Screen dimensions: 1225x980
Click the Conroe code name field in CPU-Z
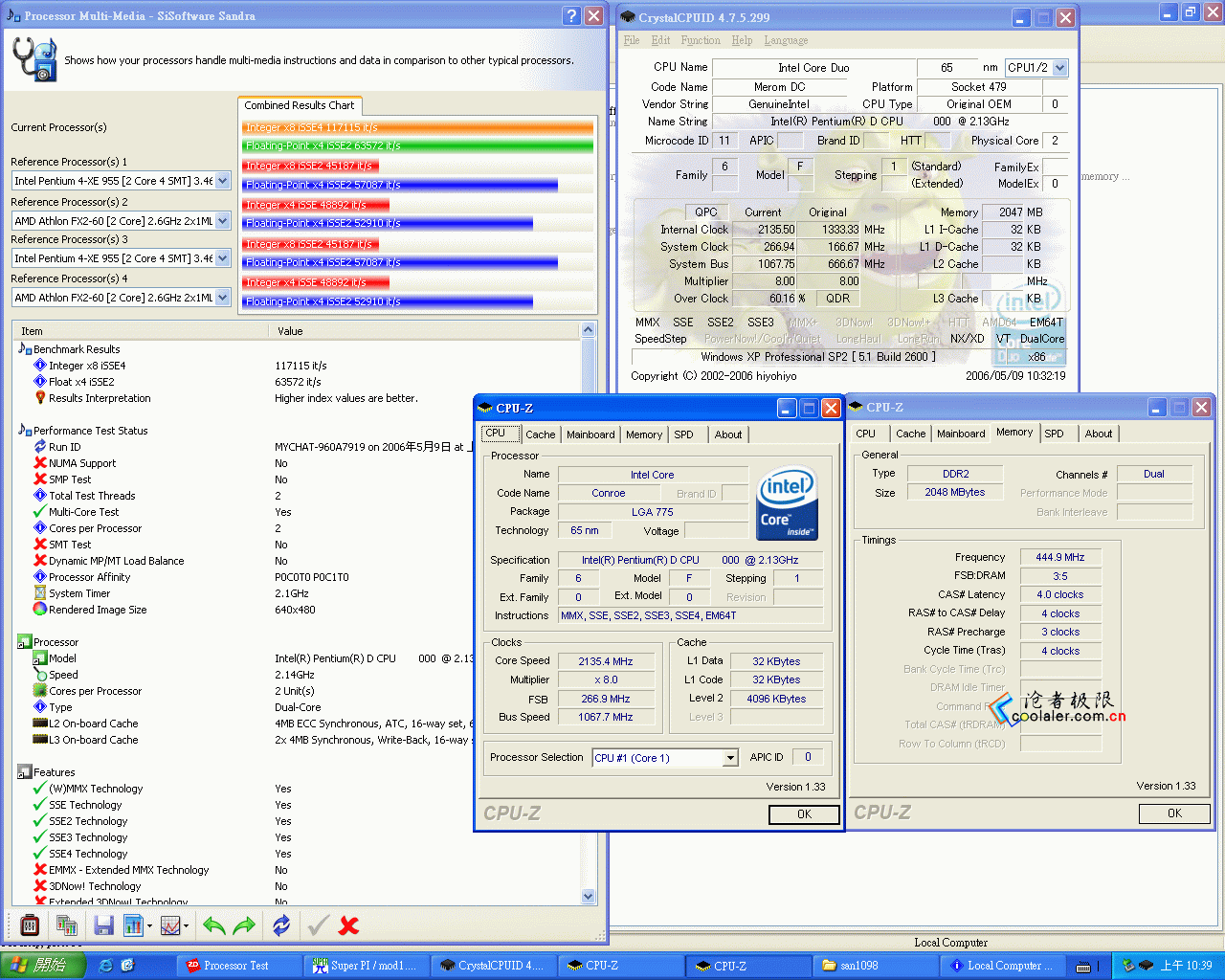click(609, 494)
